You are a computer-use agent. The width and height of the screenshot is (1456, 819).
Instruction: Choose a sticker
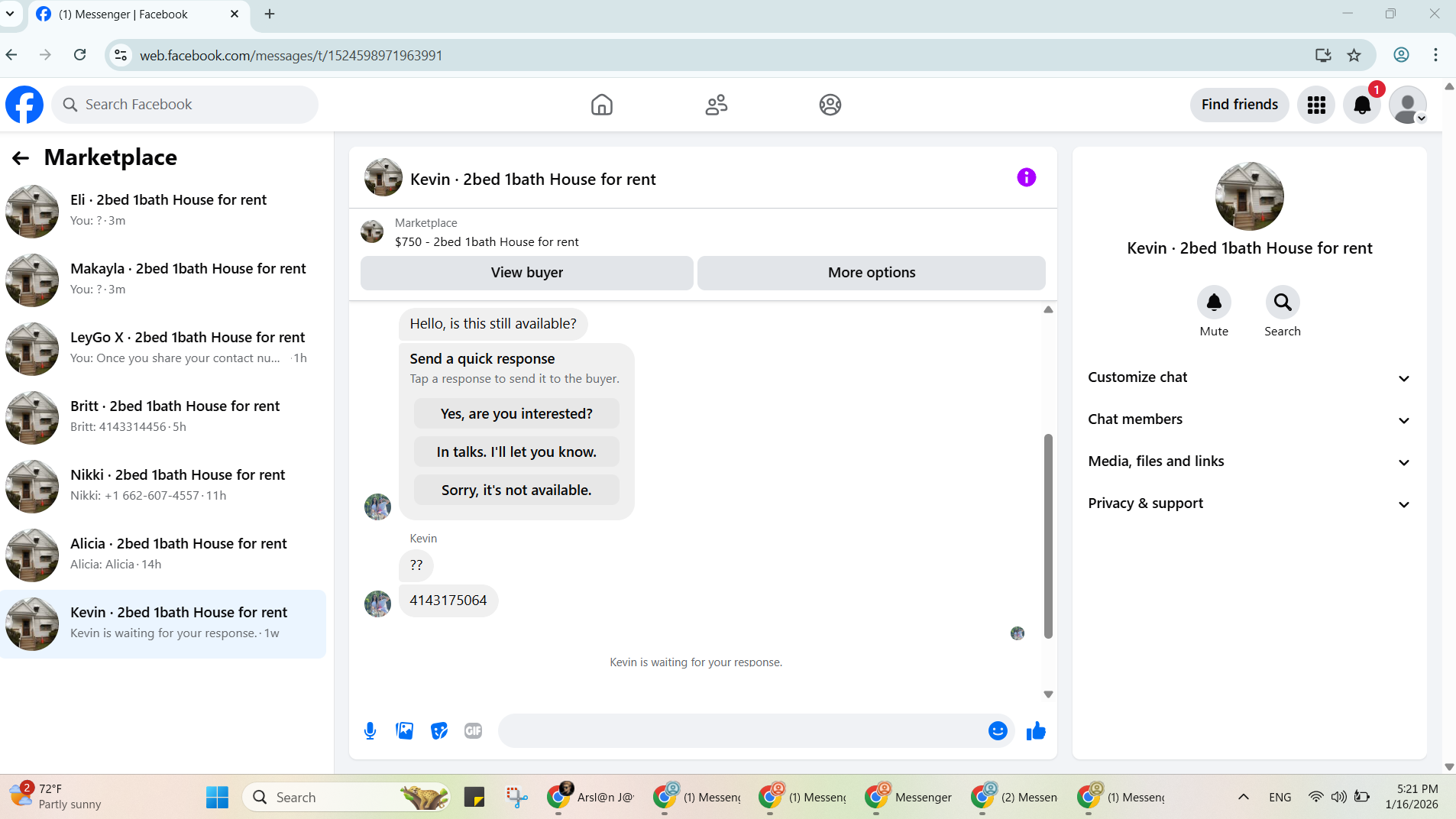coord(439,731)
